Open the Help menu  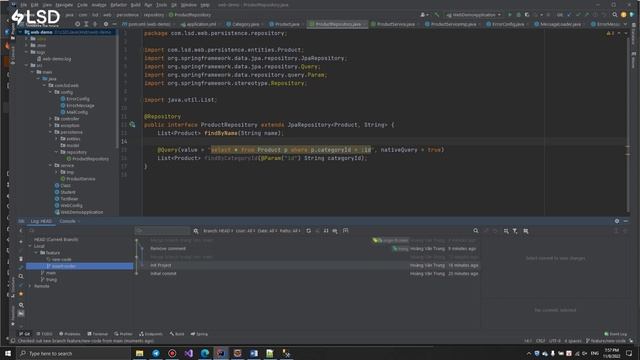[205, 5]
